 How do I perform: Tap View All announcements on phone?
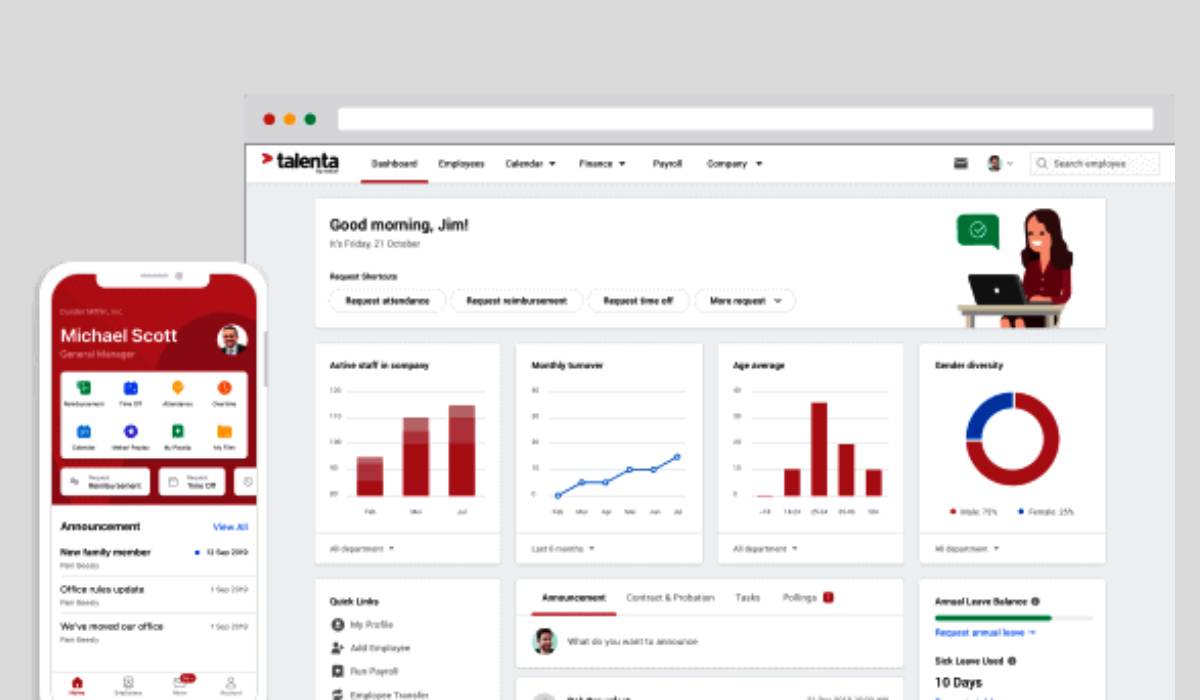point(230,527)
